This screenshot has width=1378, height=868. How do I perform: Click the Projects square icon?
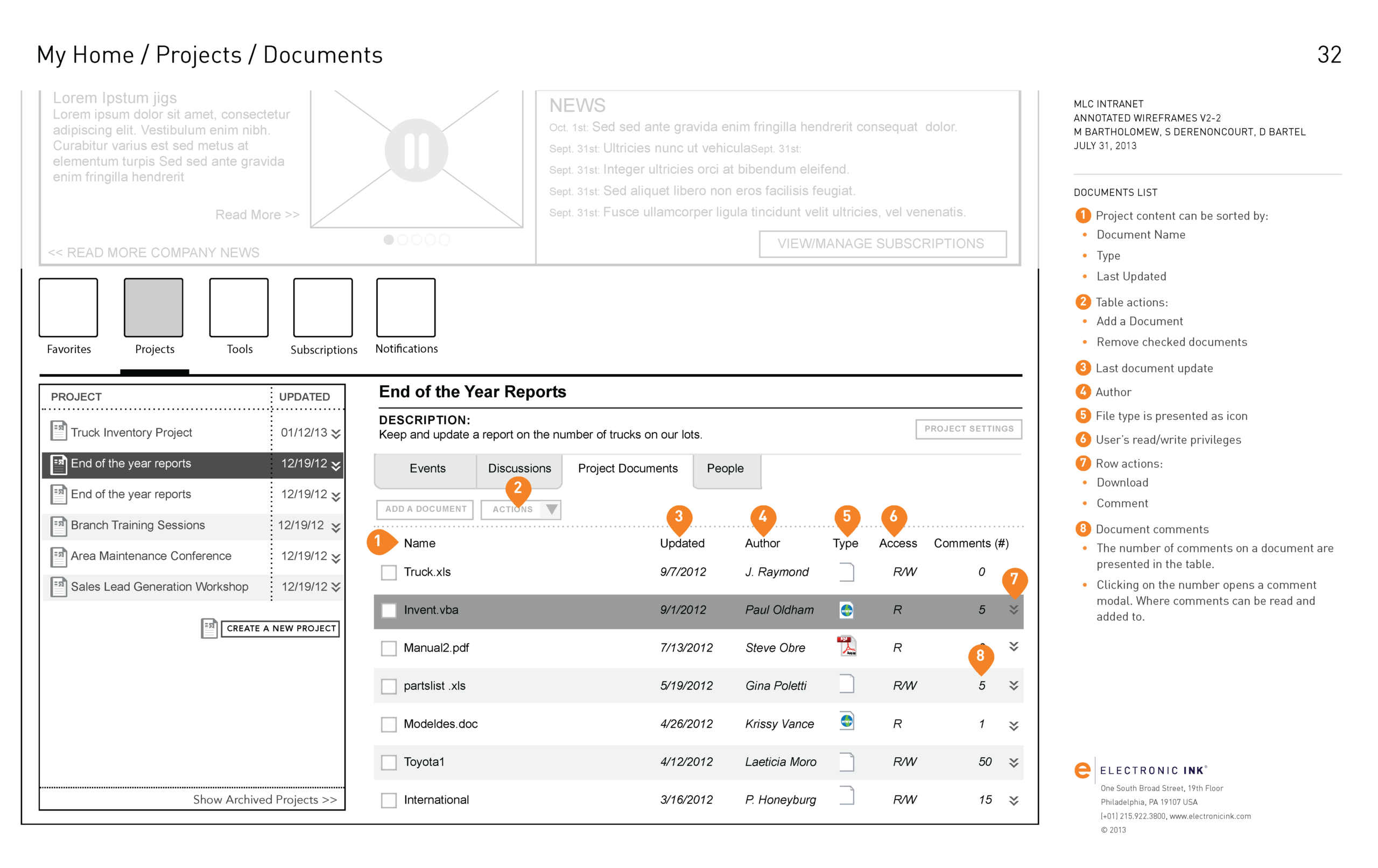coord(153,308)
